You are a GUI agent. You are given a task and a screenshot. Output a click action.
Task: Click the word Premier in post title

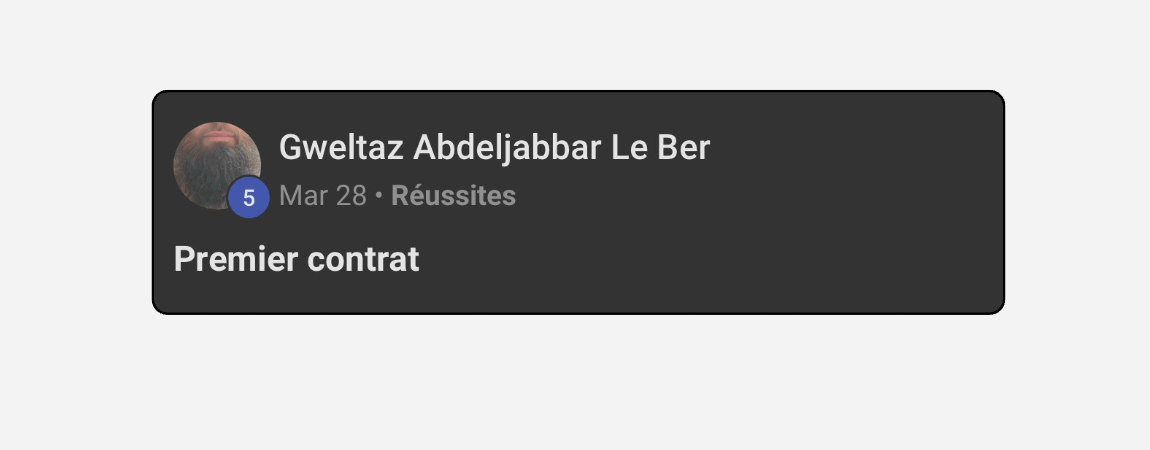pyautogui.click(x=236, y=259)
